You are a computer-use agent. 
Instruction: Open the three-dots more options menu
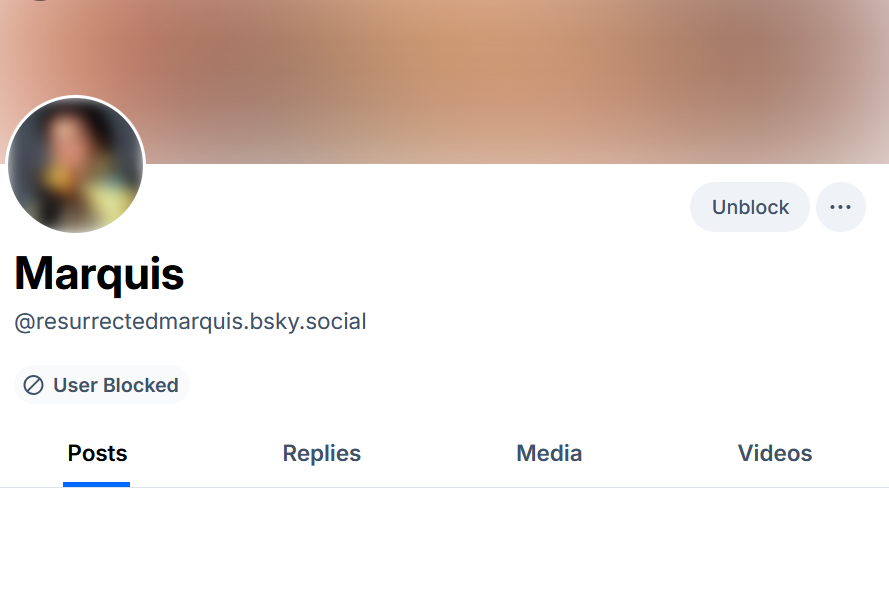click(x=840, y=207)
